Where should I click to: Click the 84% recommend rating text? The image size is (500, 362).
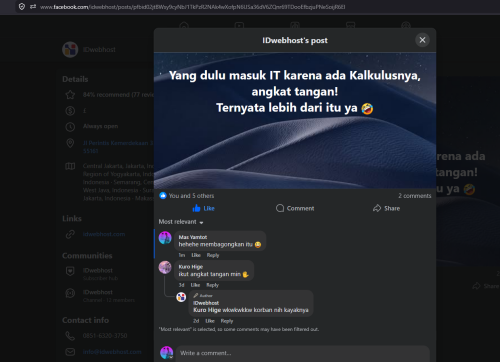118,95
